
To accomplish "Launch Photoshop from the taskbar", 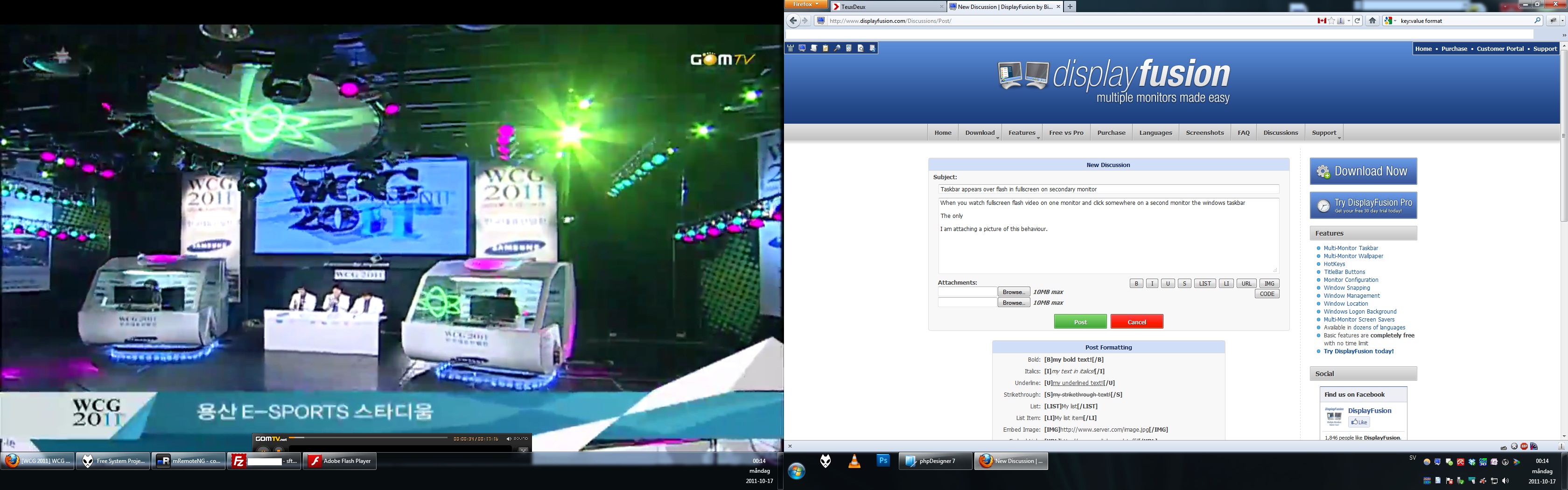I will coord(883,461).
